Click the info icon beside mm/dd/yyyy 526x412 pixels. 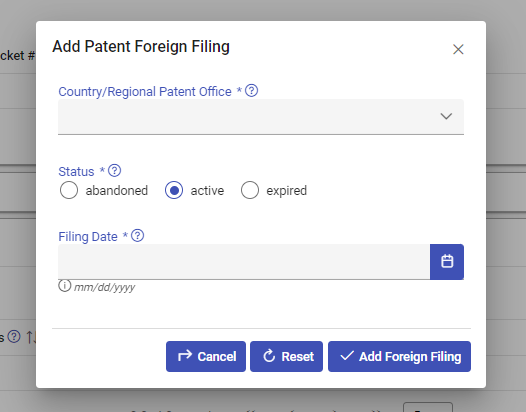[64, 286]
